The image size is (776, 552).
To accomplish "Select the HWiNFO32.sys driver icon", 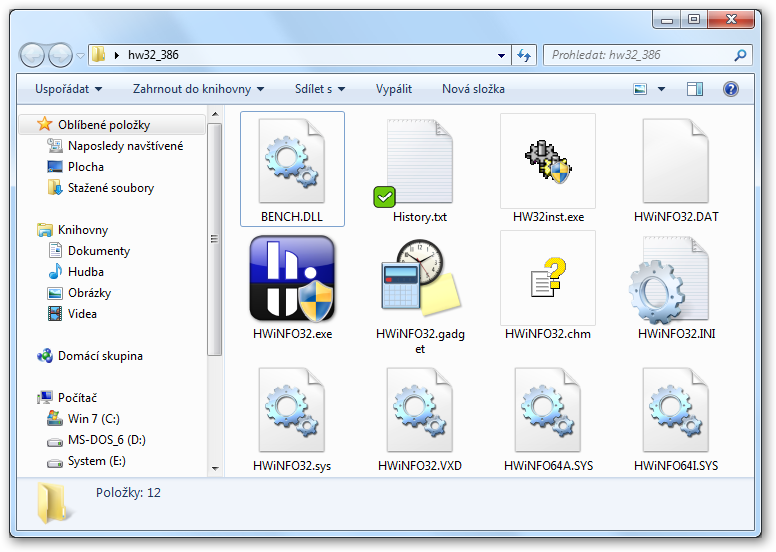I will coord(292,409).
